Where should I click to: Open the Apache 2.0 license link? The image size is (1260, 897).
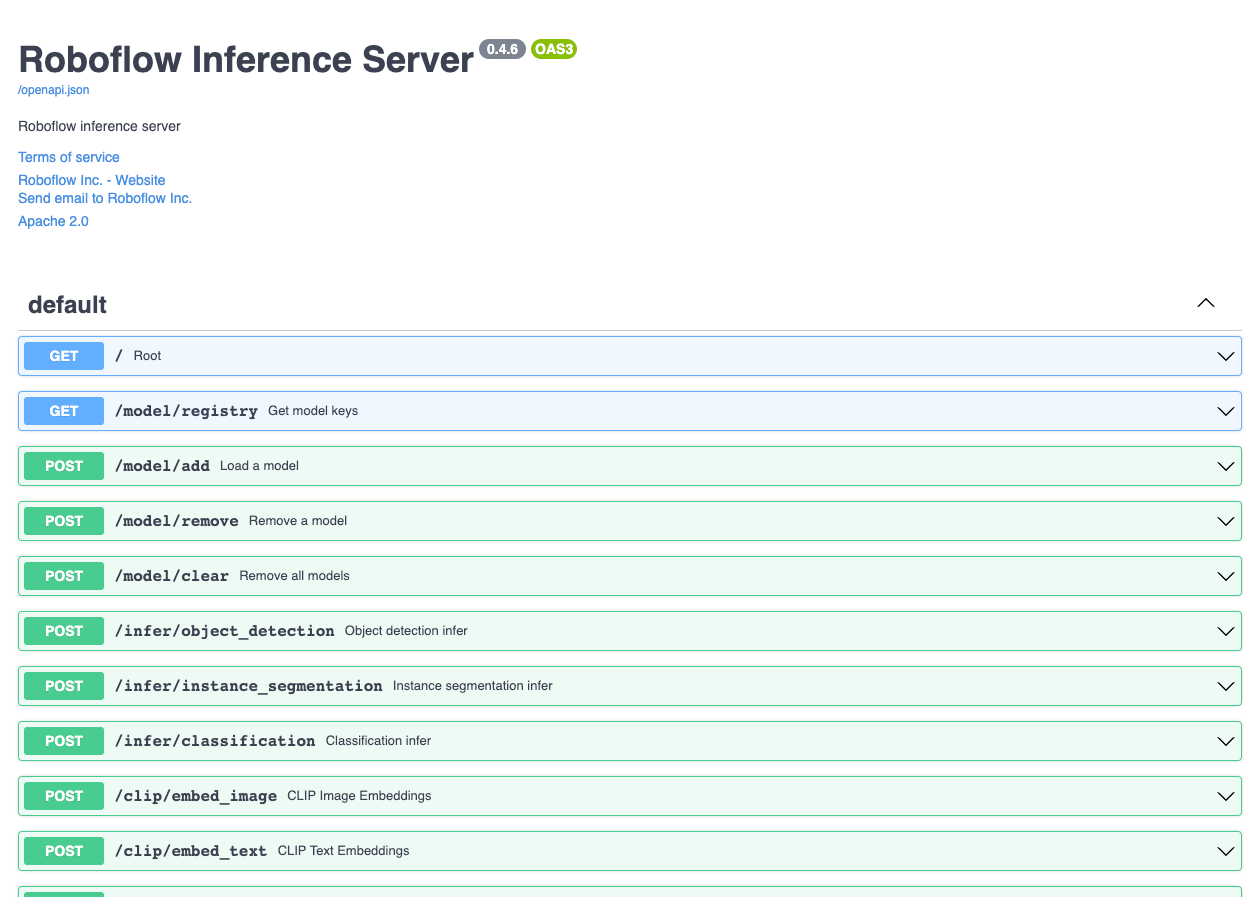tap(53, 221)
